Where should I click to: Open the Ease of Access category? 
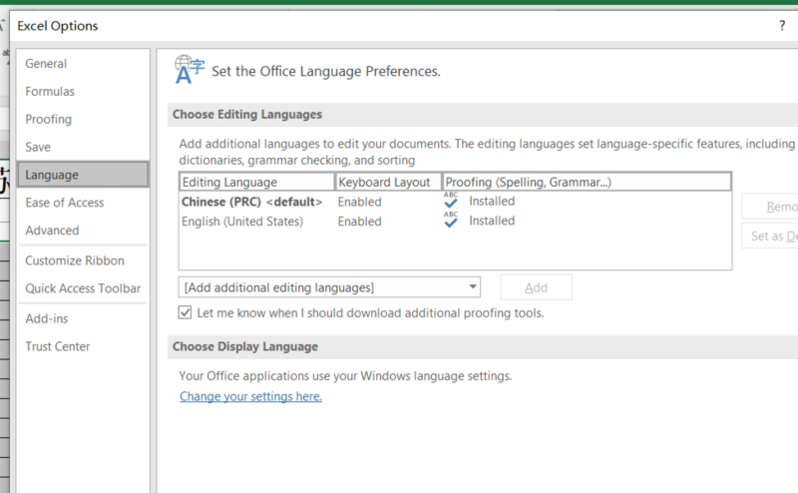click(x=64, y=203)
